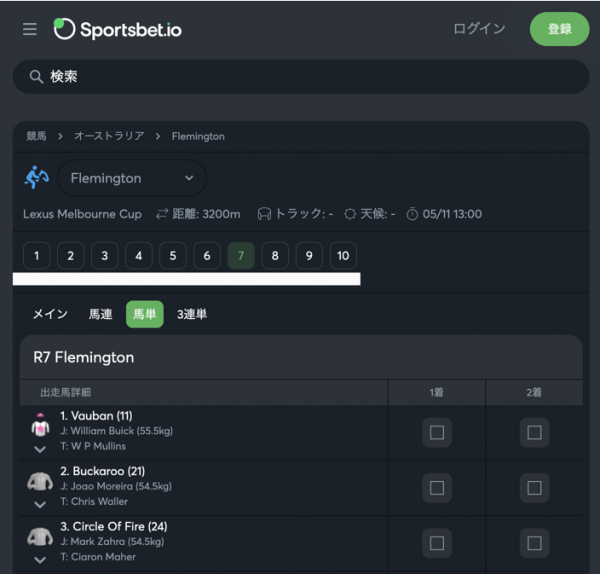Switch to the 3連単 tab
Image resolution: width=600 pixels, height=574 pixels.
(192, 314)
